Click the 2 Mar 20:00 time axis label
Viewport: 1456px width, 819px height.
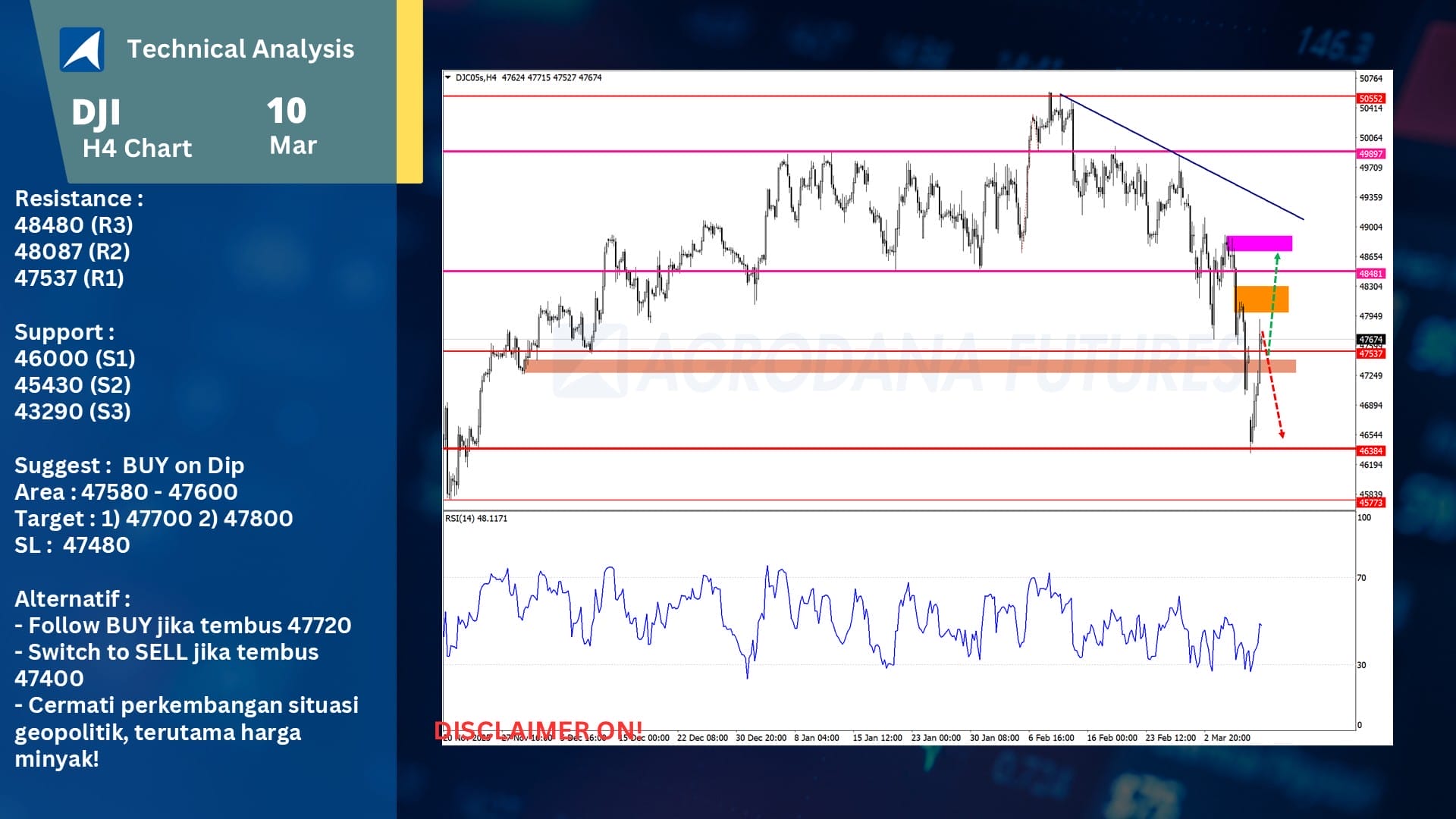point(1226,738)
